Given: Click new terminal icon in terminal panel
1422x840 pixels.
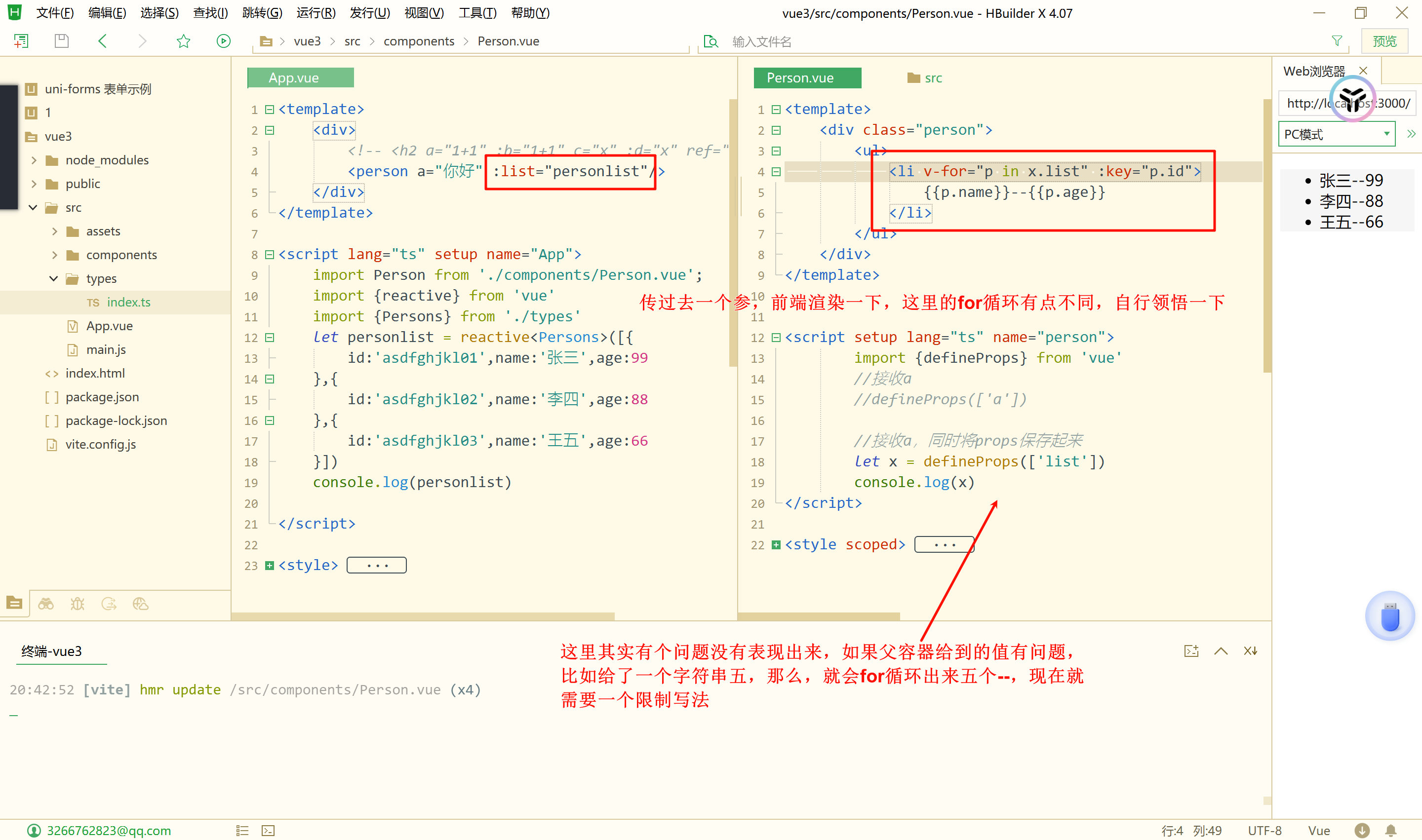Looking at the screenshot, I should point(1191,651).
